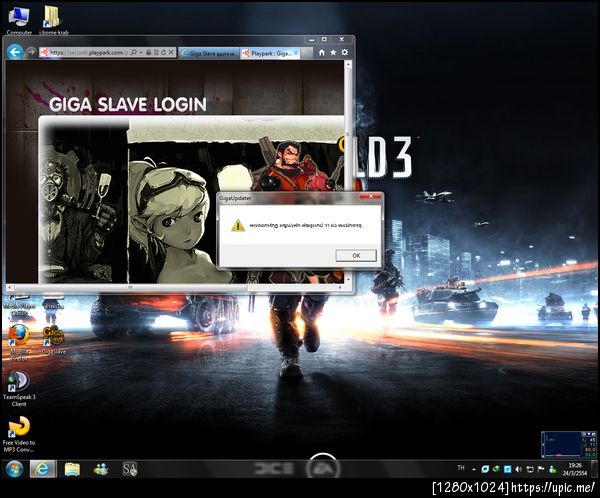600x498 pixels.
Task: Switch to the first Giga Slave tab
Action: 209,54
